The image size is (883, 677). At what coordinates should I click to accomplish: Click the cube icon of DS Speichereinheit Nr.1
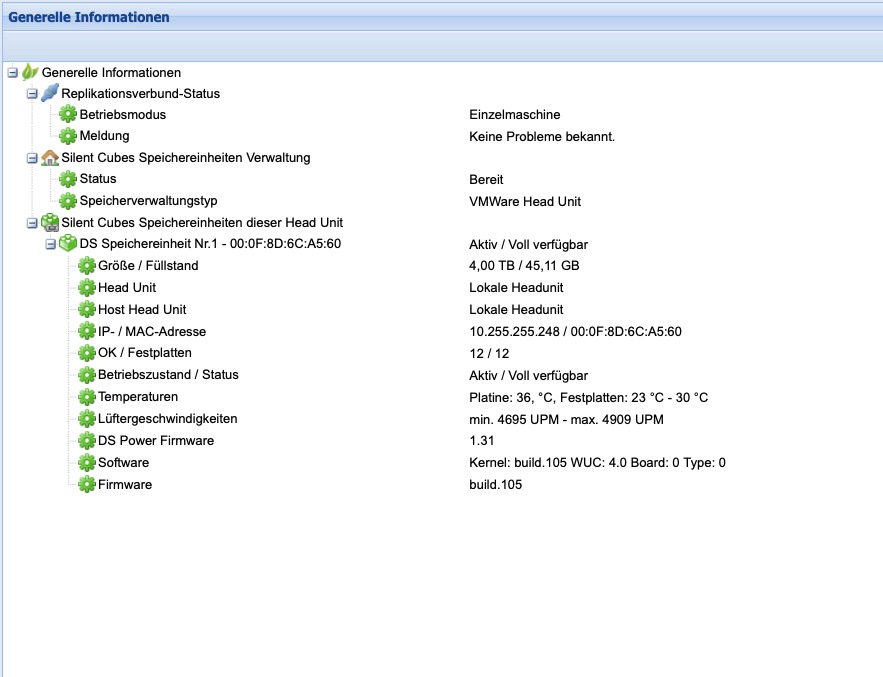(68, 244)
